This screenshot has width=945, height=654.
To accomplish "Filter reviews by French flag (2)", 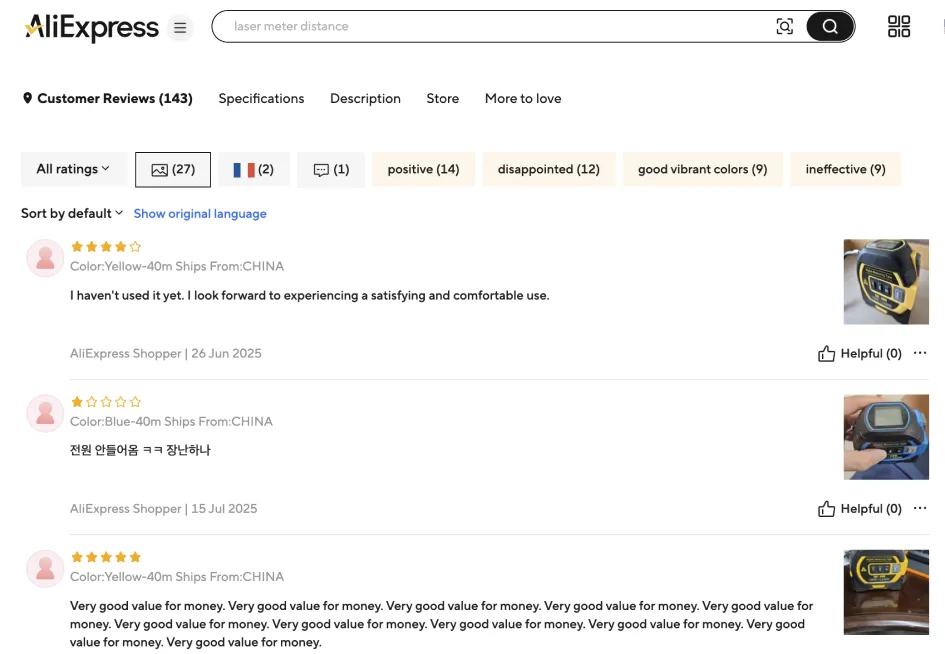I will 253,170.
